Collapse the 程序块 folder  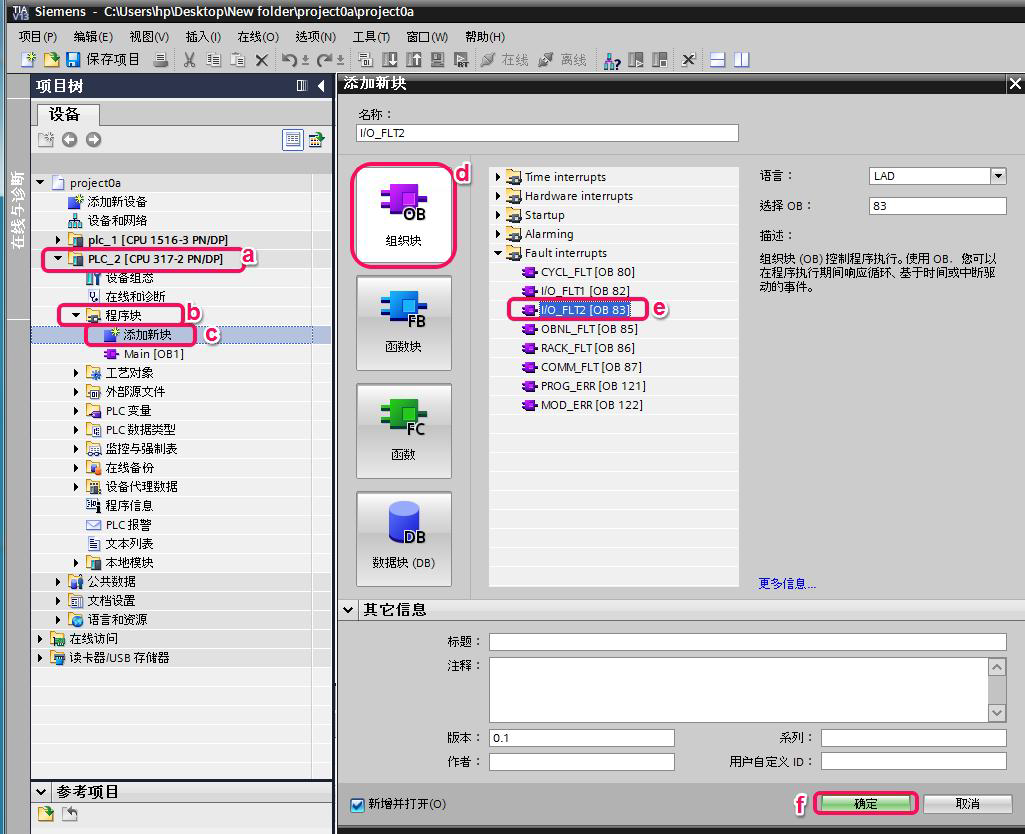[76, 315]
